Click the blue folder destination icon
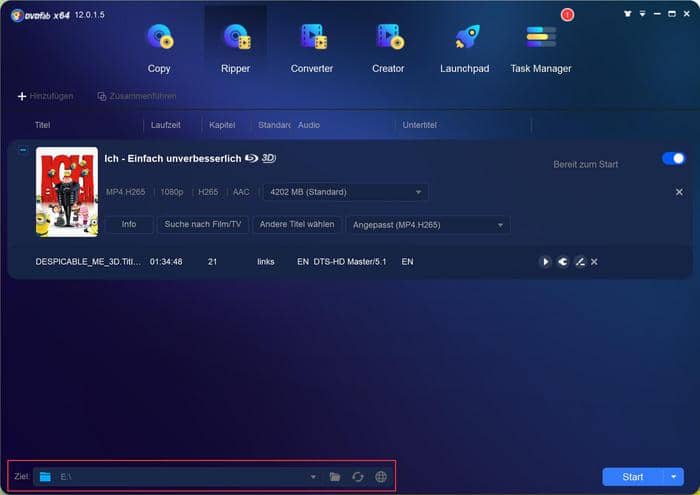The image size is (700, 495). (x=45, y=477)
